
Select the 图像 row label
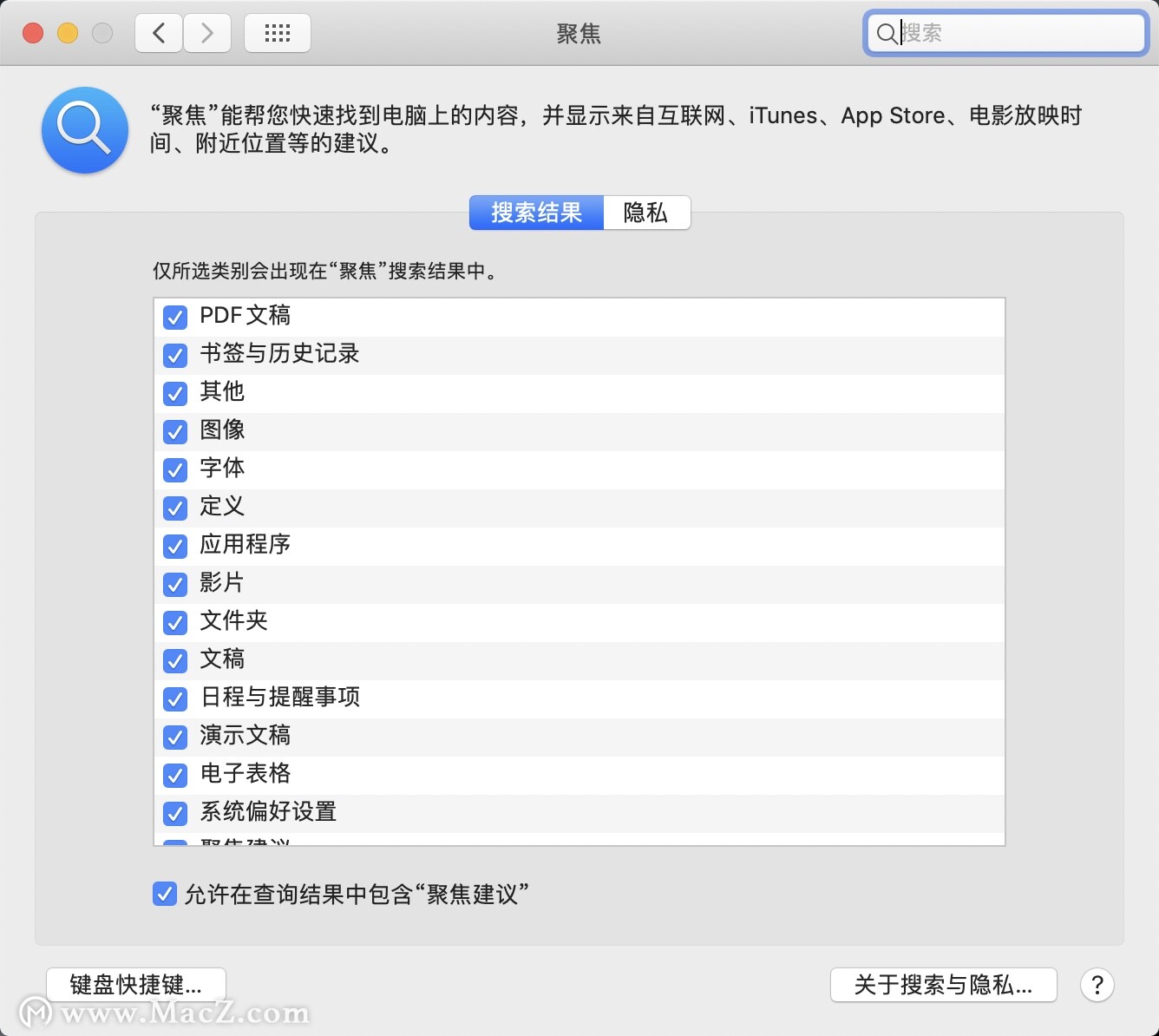point(222,429)
